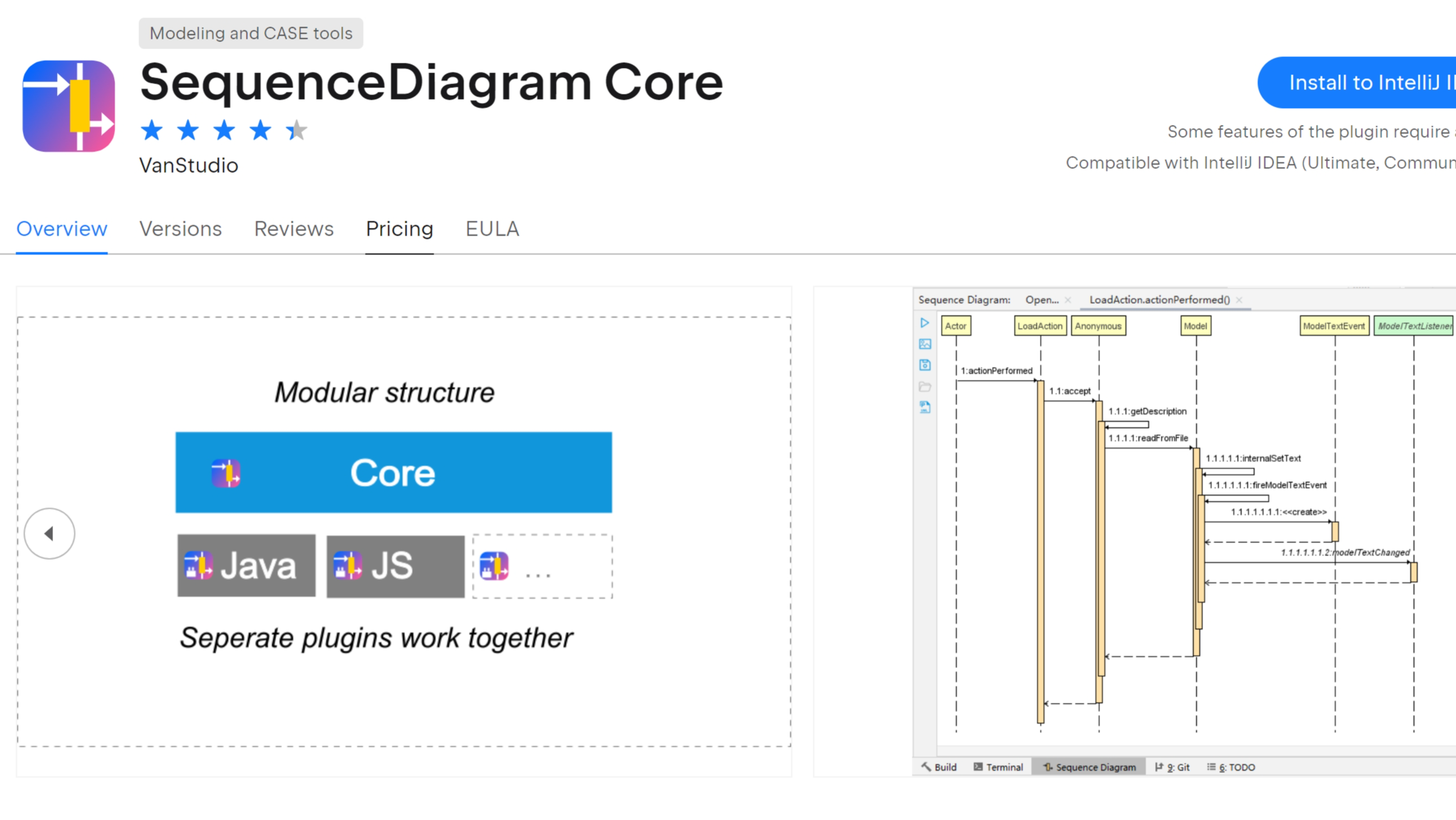This screenshot has width=1456, height=820.
Task: Click the export-as-image icon in the diagram toolbar
Action: 925,344
